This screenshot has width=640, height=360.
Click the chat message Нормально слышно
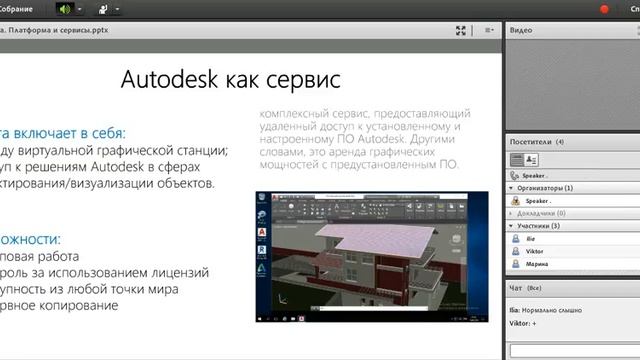pyautogui.click(x=545, y=310)
